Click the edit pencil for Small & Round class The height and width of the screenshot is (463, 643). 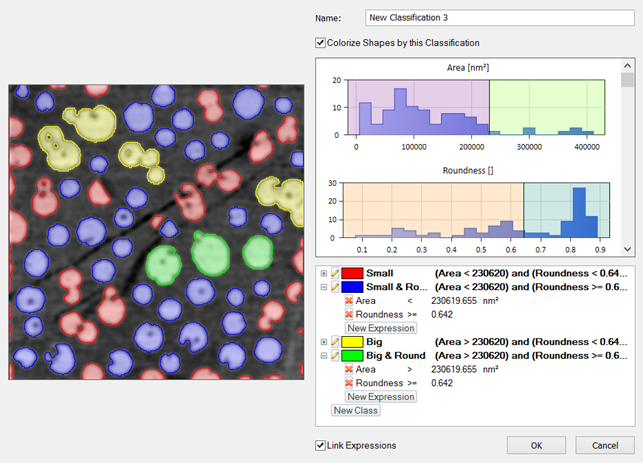336,287
